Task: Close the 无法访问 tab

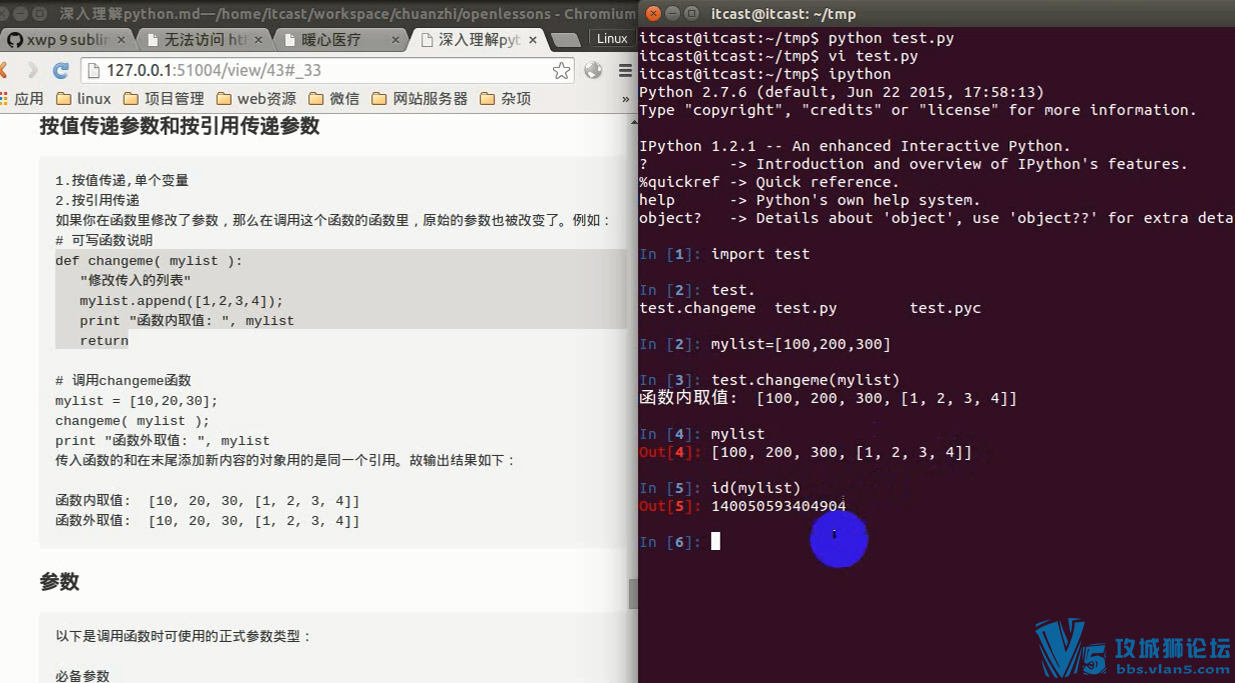Action: tap(259, 40)
